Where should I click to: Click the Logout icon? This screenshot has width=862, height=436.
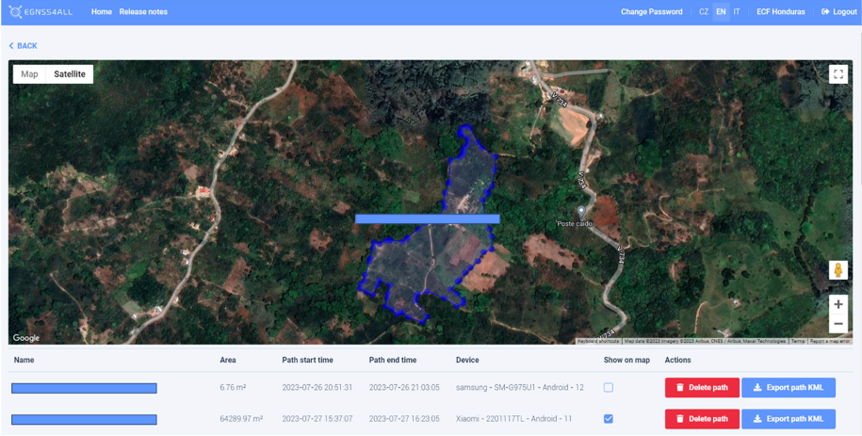[x=825, y=12]
